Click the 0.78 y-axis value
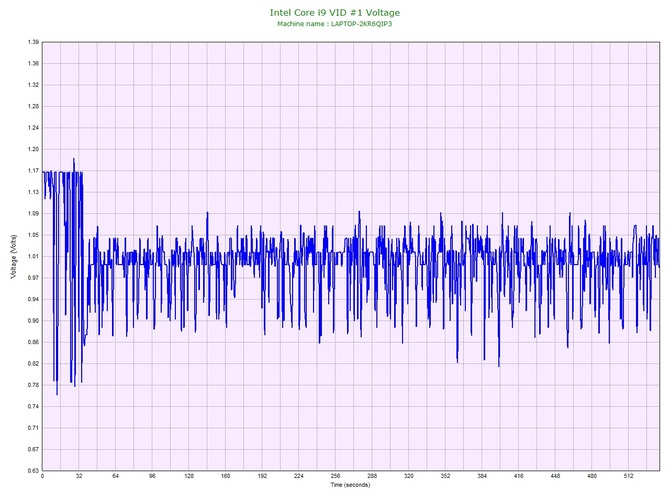The height and width of the screenshot is (502, 670). coord(33,385)
